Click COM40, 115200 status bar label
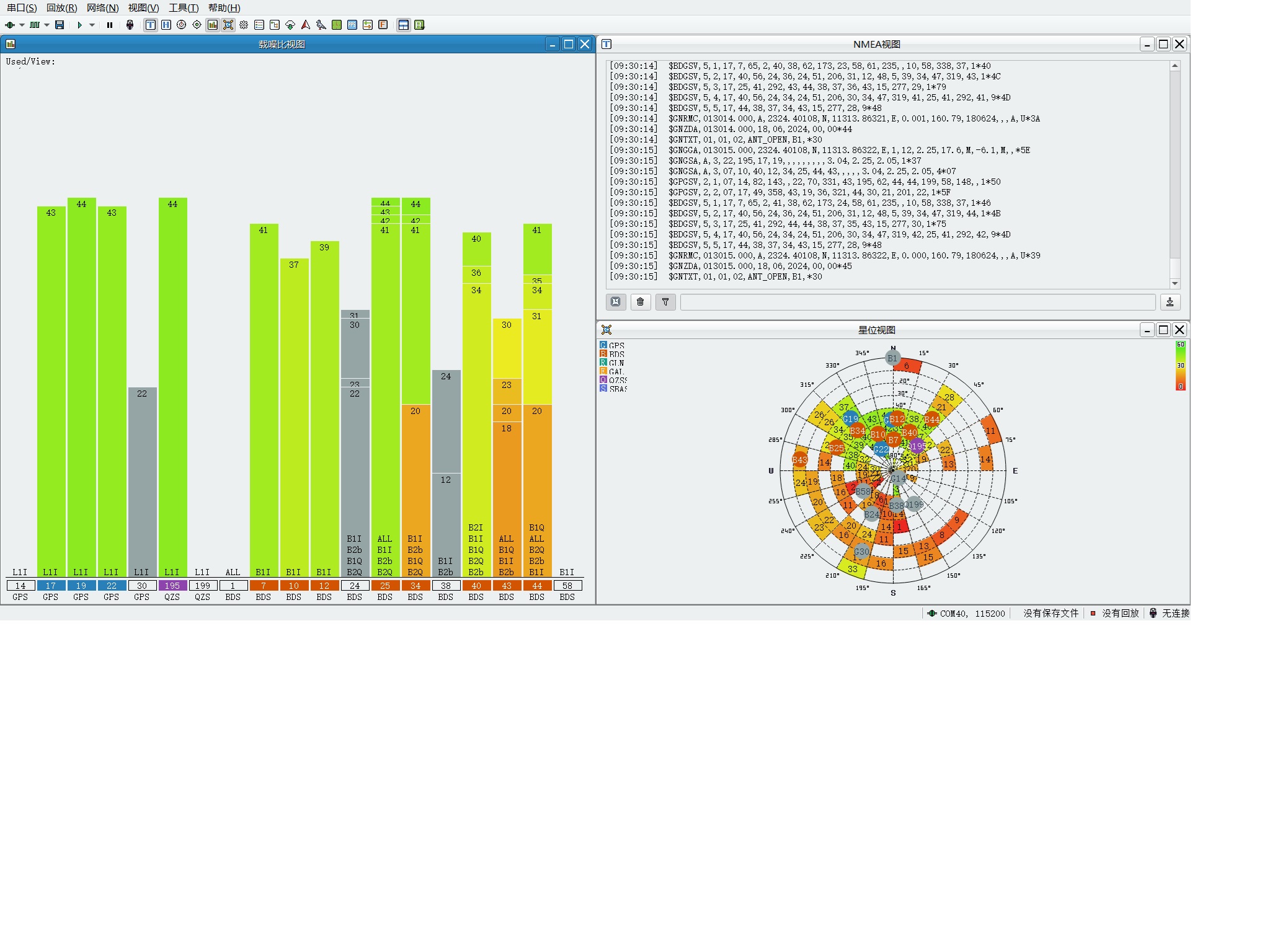The width and height of the screenshot is (1270, 952). pyautogui.click(x=972, y=613)
